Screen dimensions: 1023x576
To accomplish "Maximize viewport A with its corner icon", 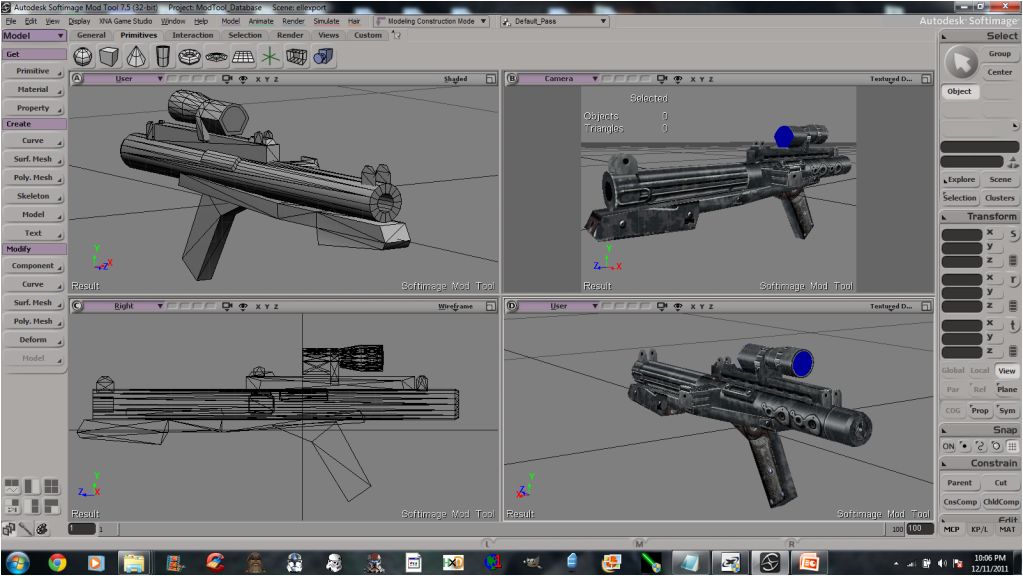I will [491, 79].
